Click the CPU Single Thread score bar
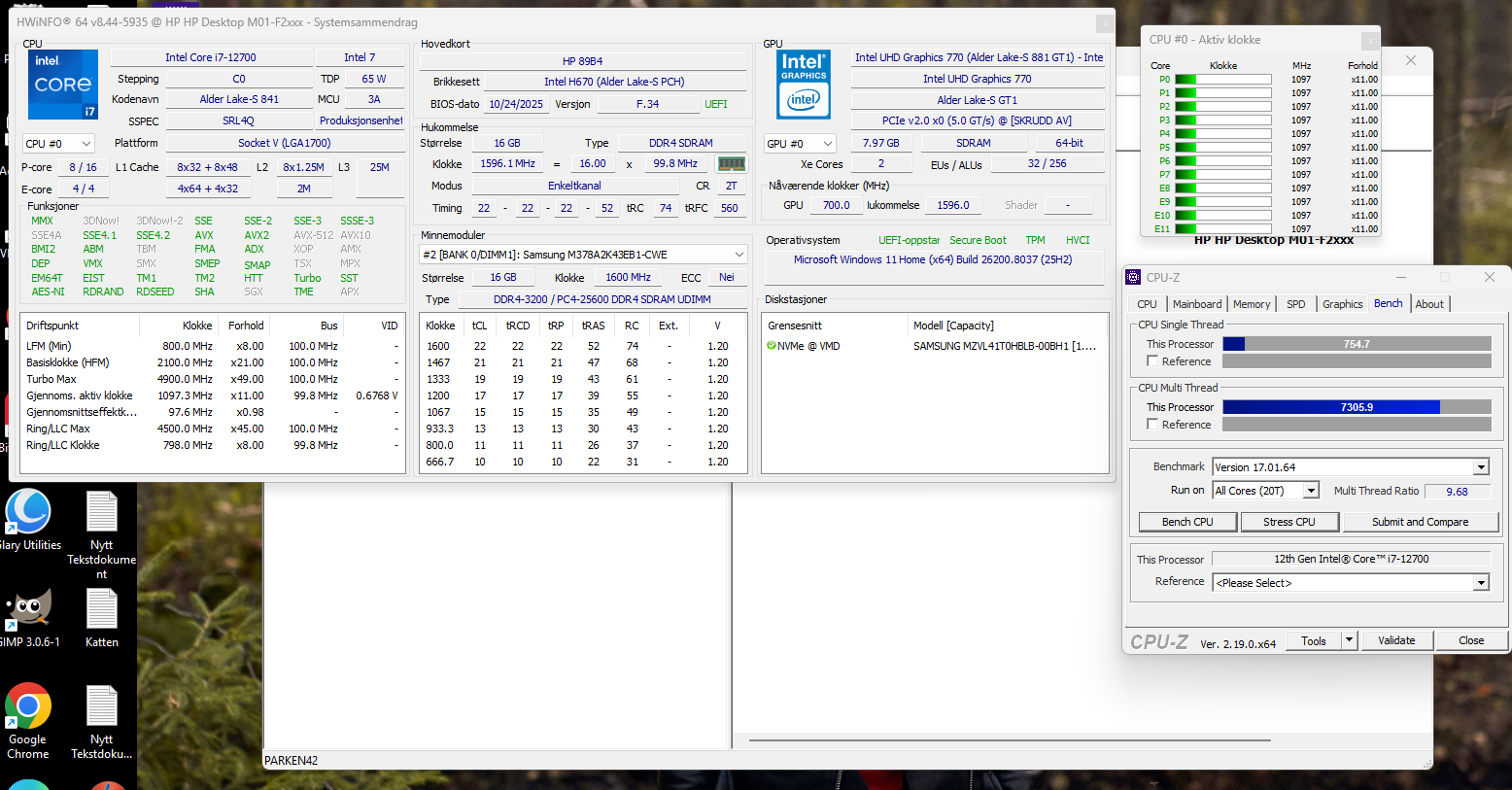 click(1357, 344)
